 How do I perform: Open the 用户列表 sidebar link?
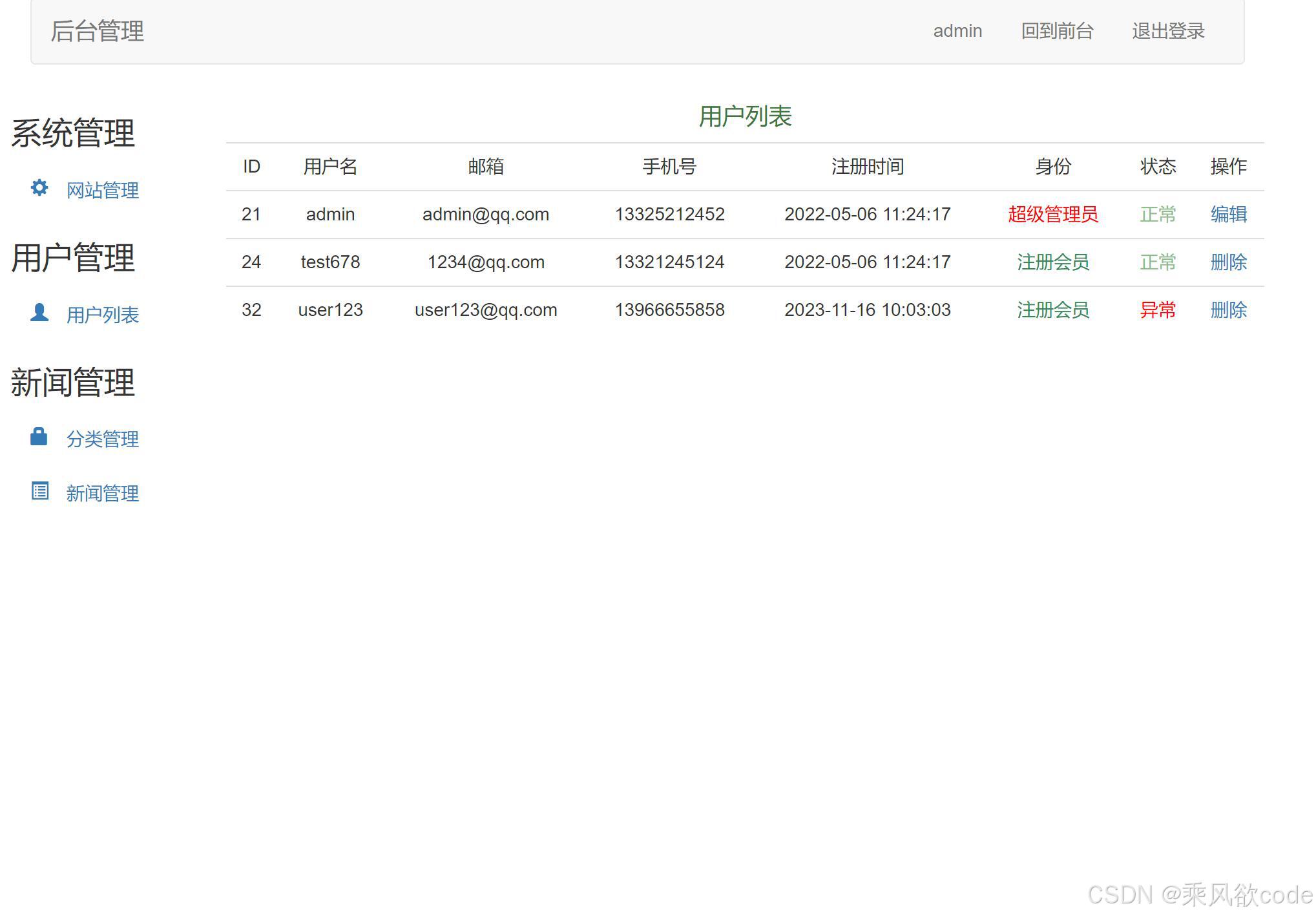[102, 315]
